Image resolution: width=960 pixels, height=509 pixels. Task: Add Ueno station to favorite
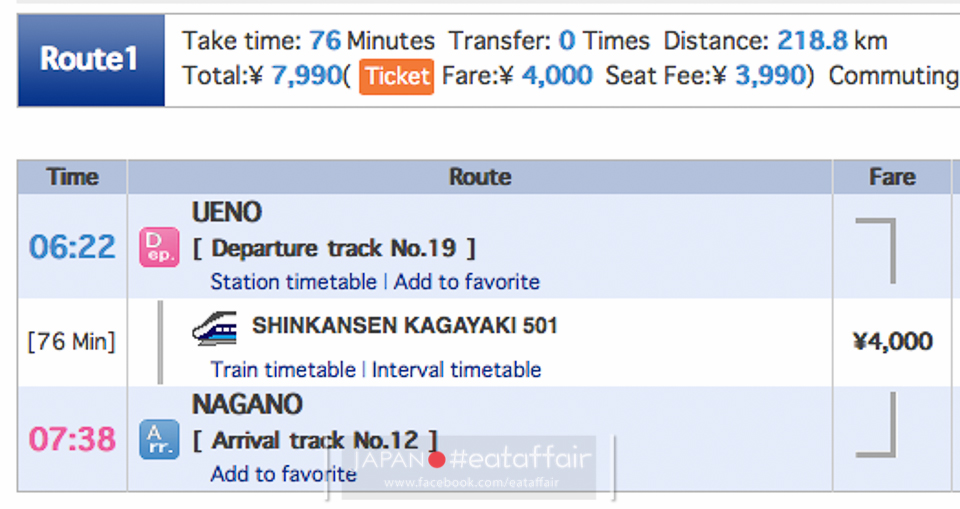point(467,282)
